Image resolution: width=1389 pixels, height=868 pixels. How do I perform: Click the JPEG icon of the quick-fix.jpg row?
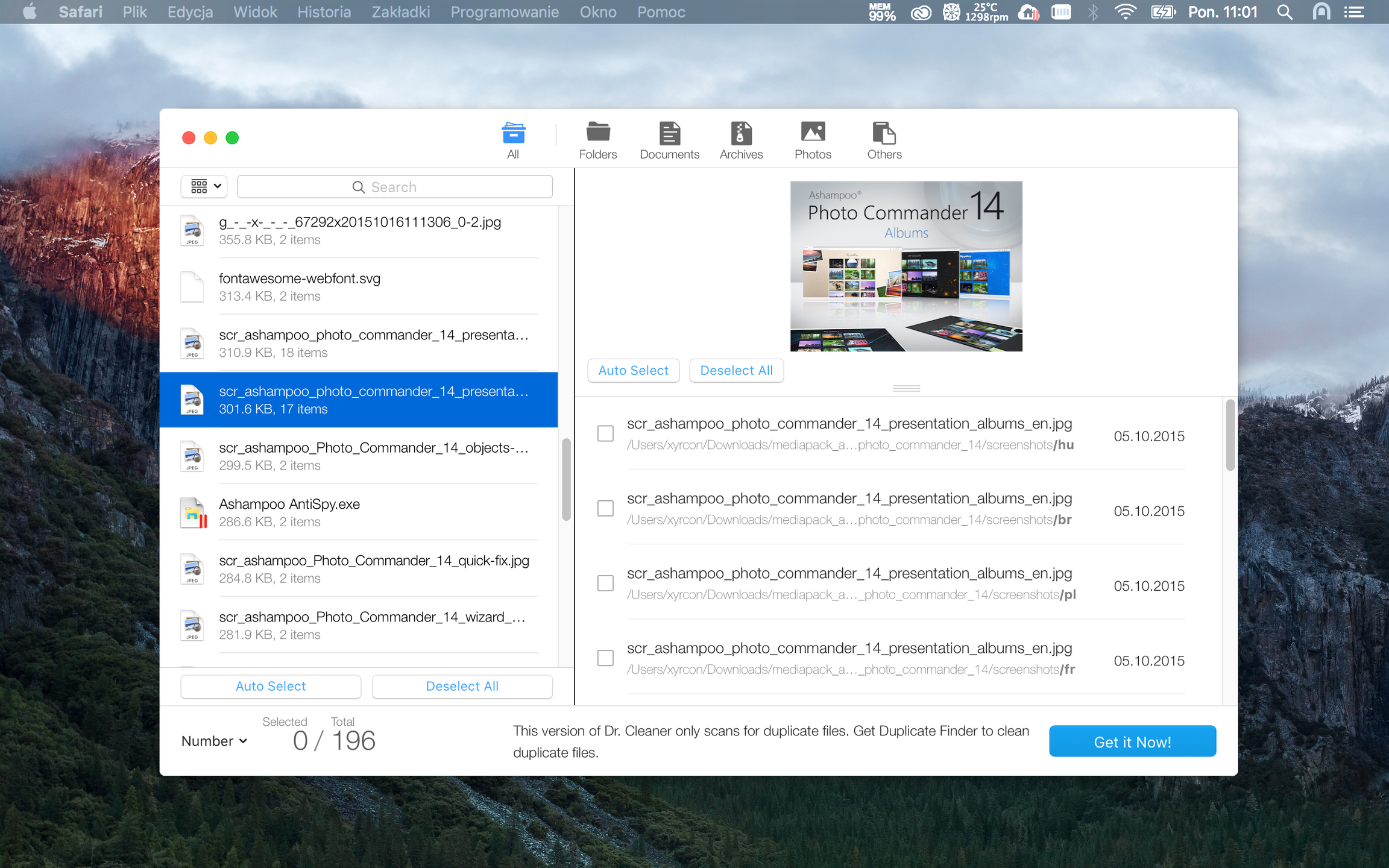192,569
